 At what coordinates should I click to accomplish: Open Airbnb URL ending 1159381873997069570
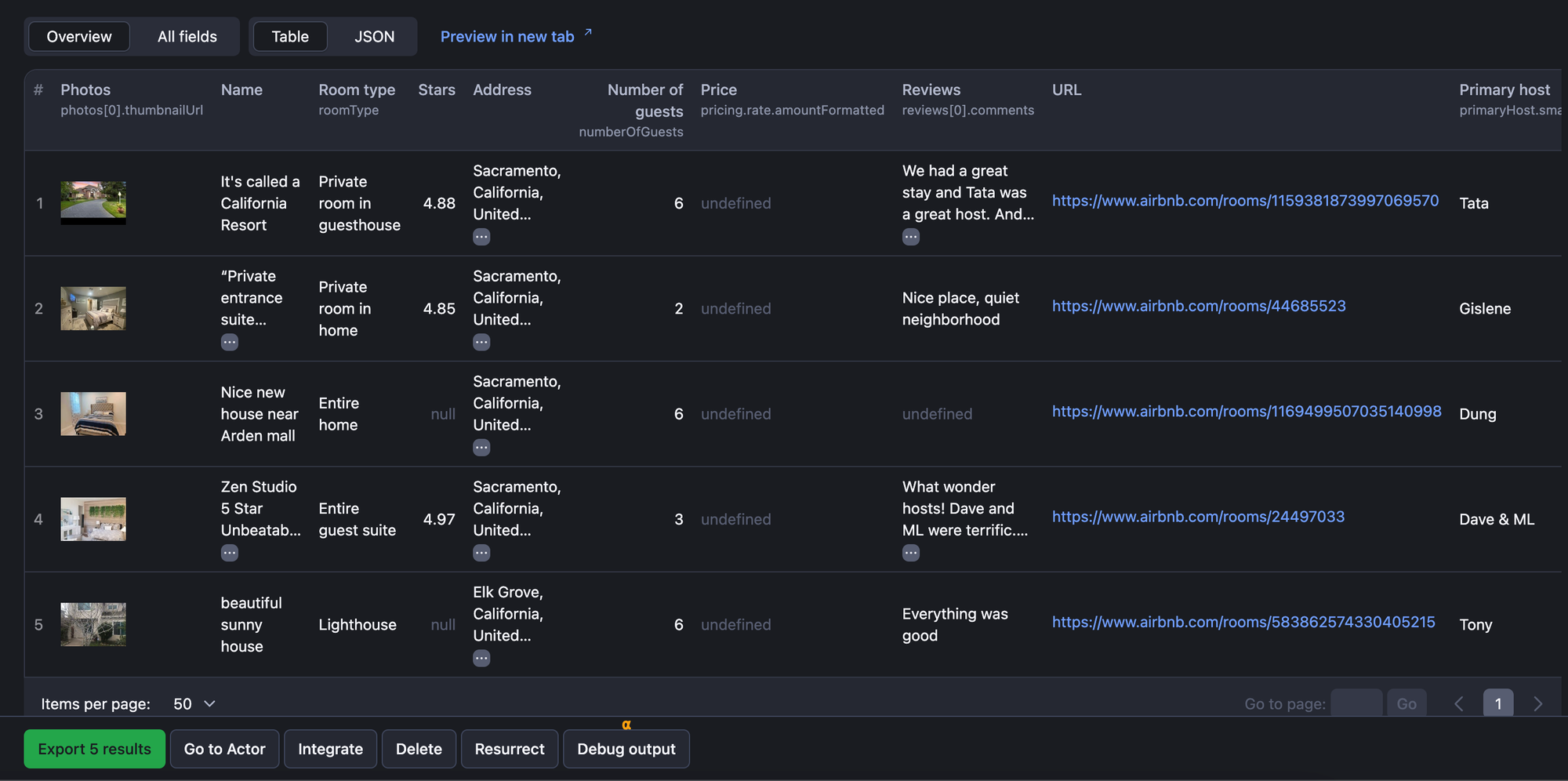coord(1245,201)
